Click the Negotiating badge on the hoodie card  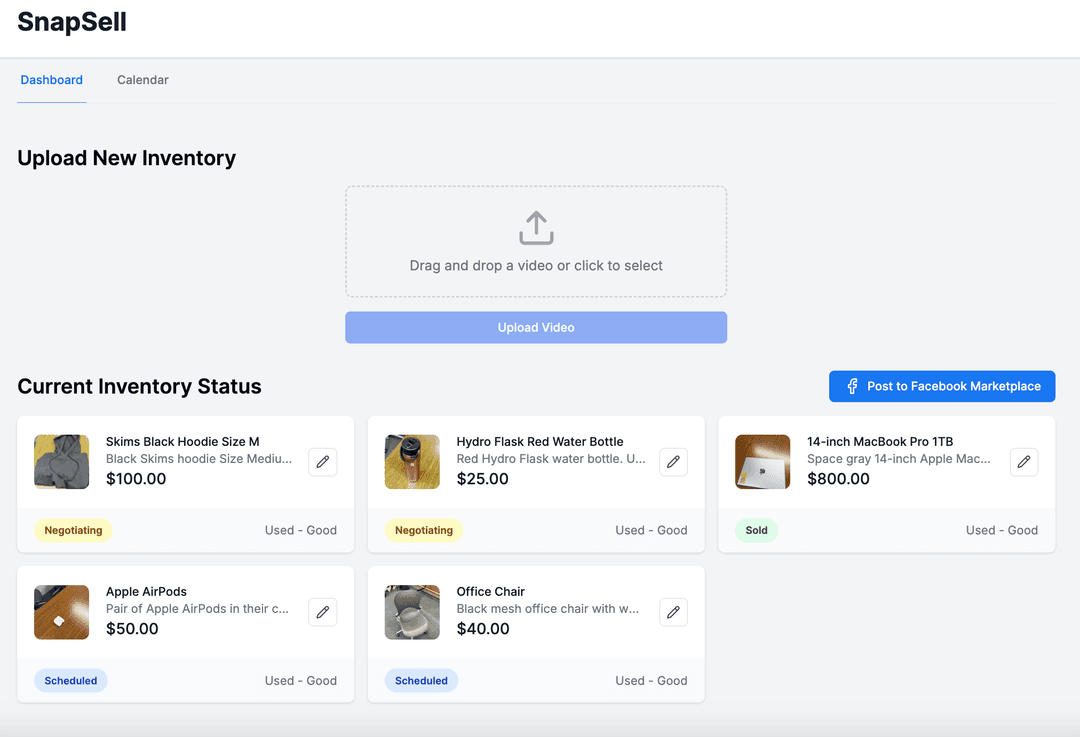click(73, 530)
